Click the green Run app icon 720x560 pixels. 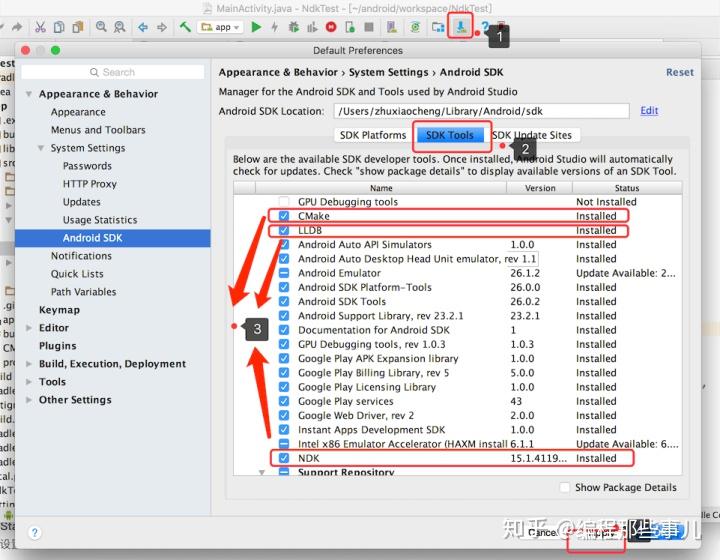click(x=256, y=27)
